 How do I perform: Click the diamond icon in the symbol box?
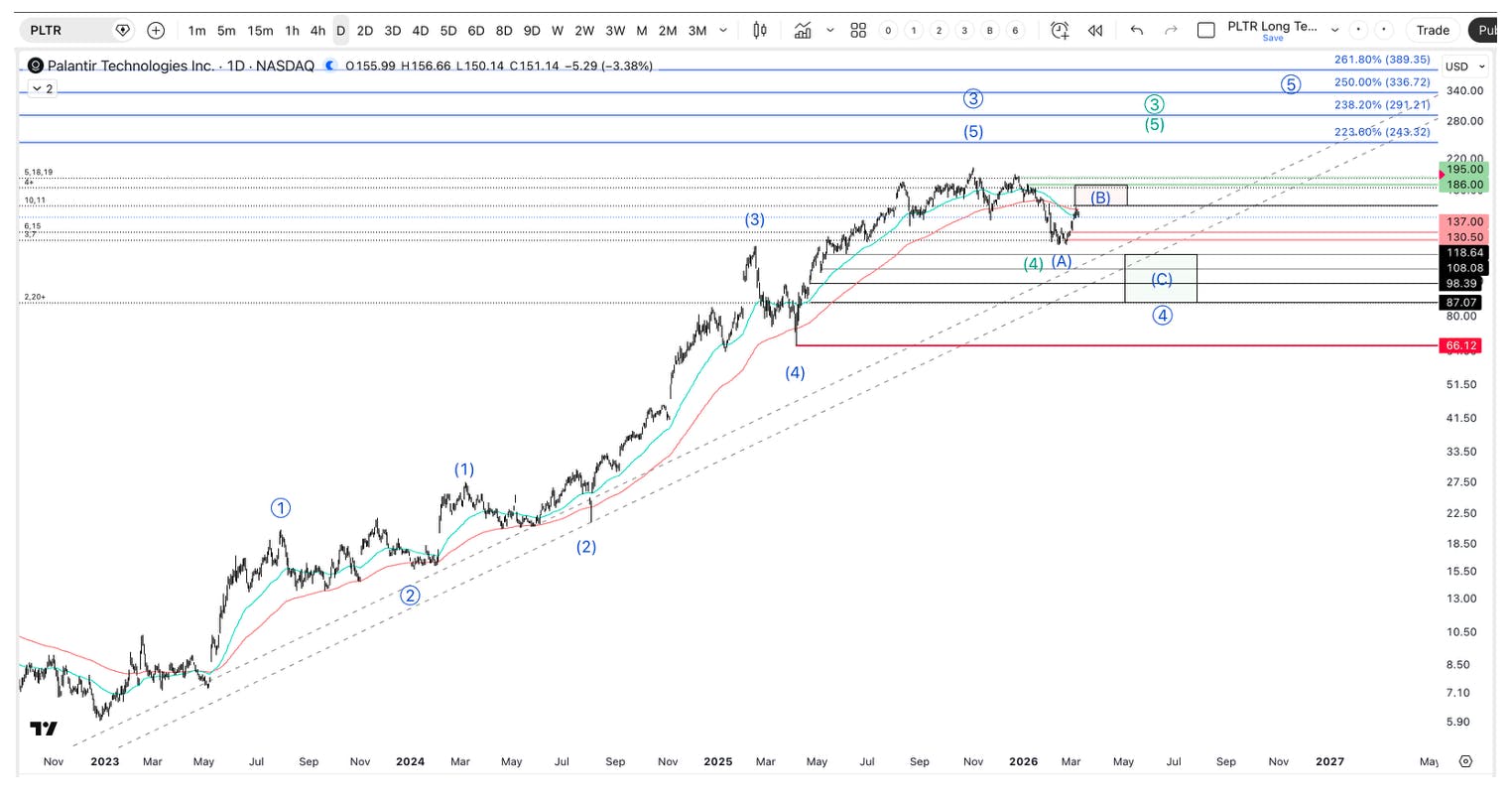(123, 30)
